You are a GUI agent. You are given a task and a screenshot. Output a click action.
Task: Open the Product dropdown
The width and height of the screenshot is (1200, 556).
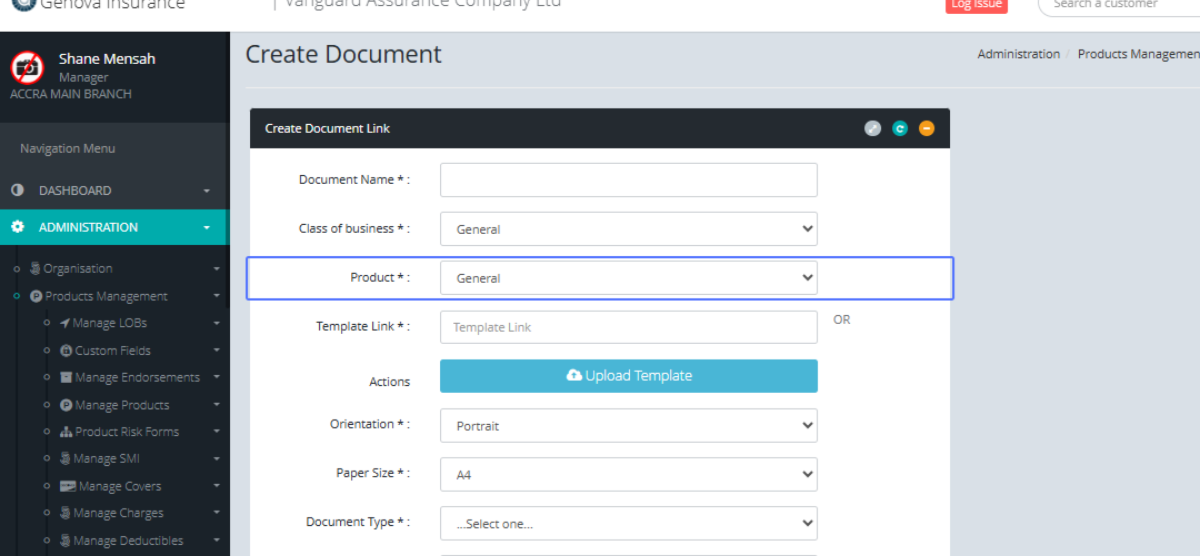[628, 278]
